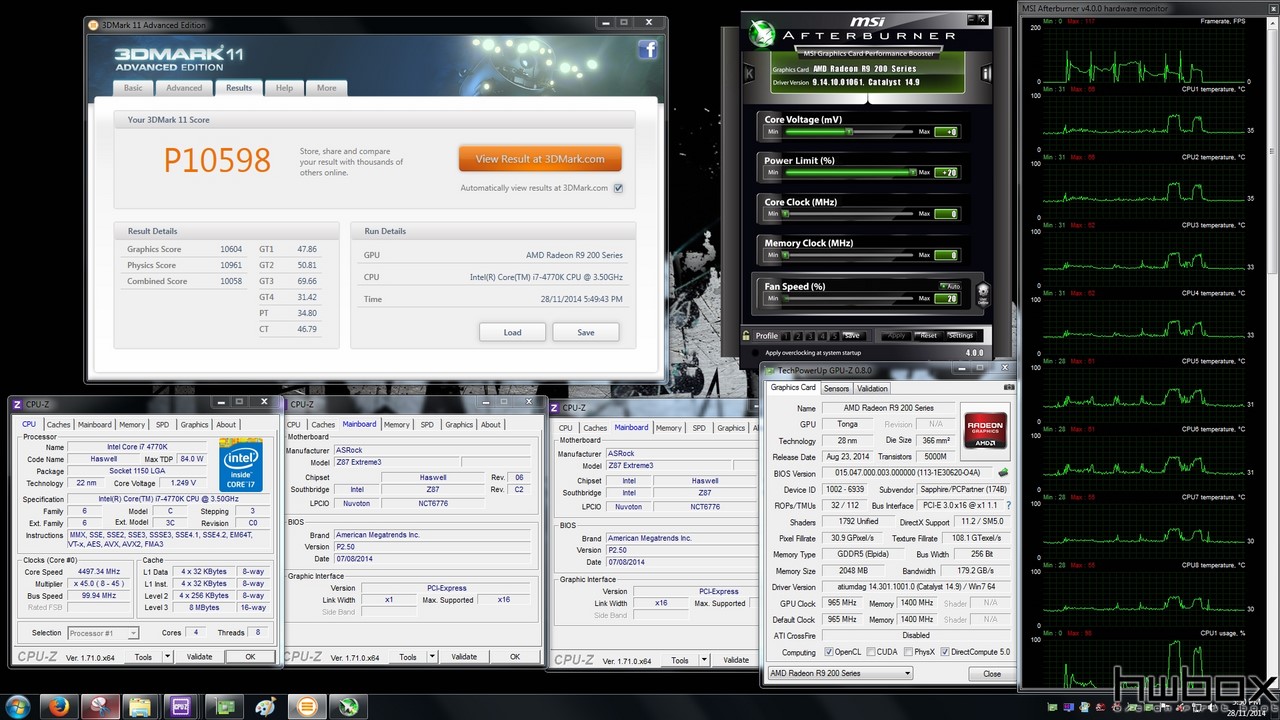Click the MSI Afterburner dragon logo
Viewport: 1280px width, 720px height.
762,33
